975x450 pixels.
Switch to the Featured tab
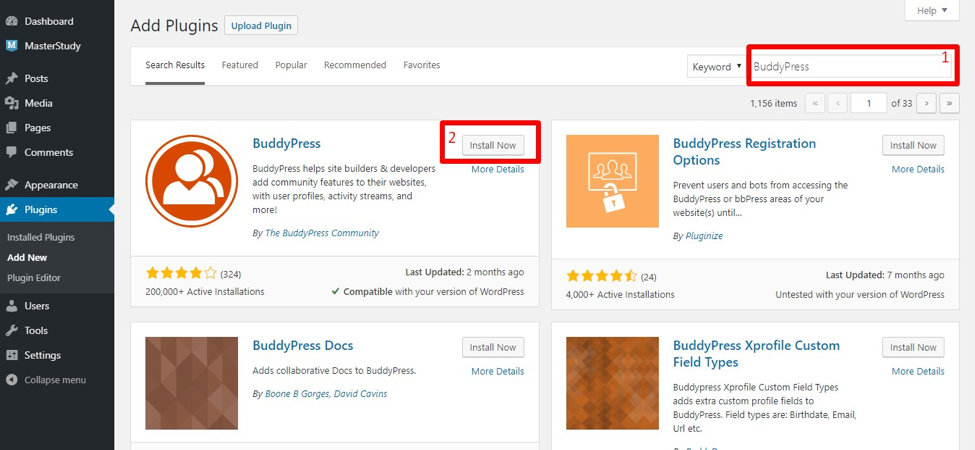click(x=240, y=65)
